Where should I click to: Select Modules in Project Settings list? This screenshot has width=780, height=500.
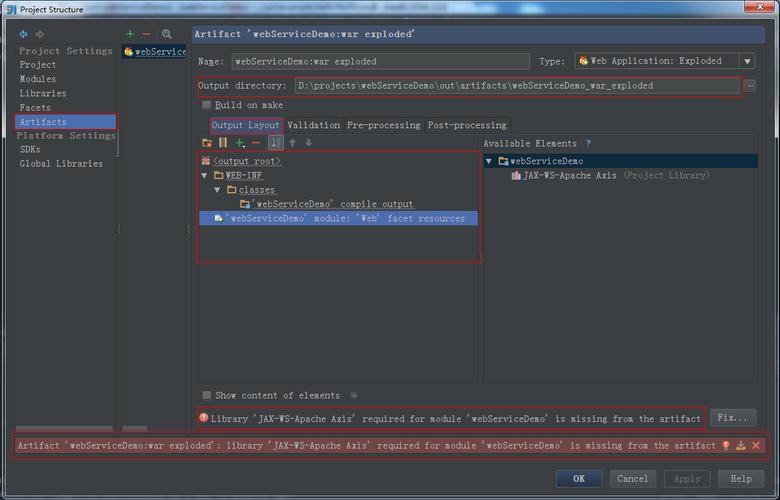38,79
